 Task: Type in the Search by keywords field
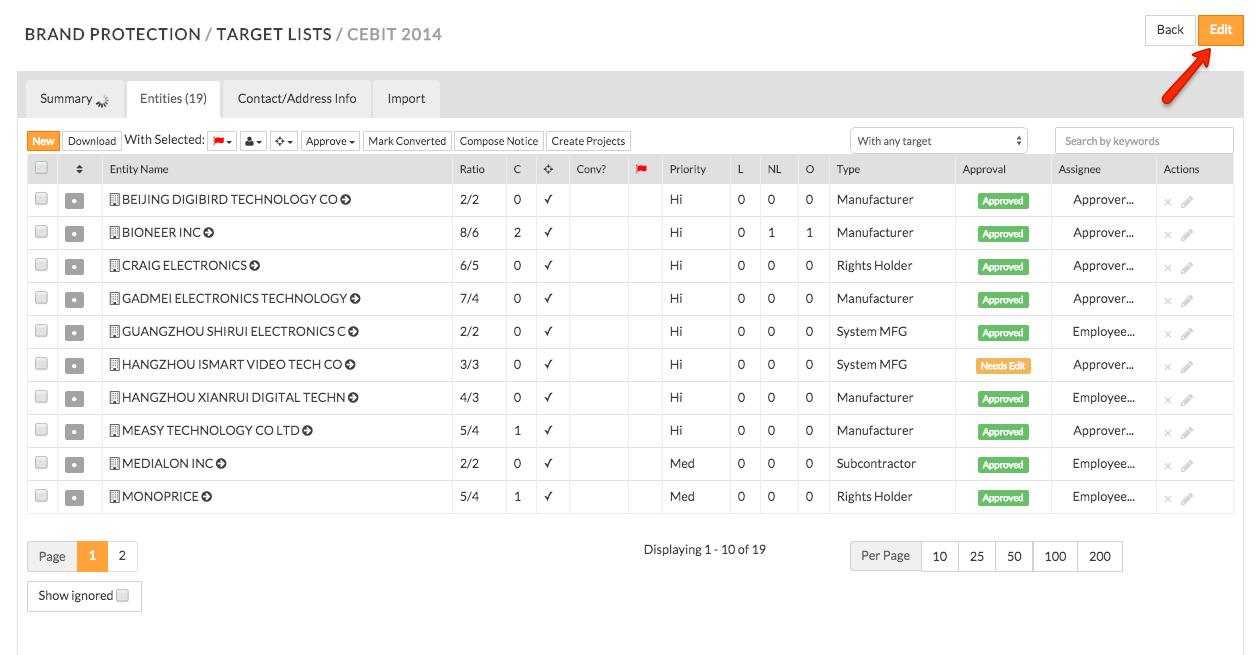tap(1144, 140)
